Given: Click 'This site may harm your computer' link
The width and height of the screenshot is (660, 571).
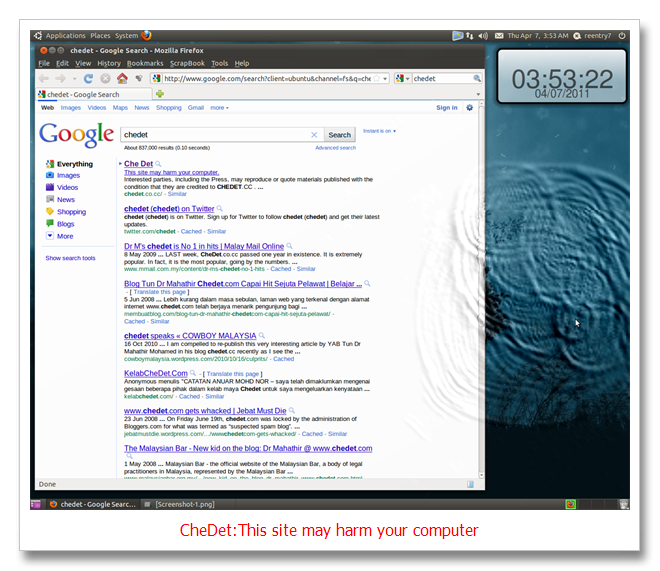Looking at the screenshot, I should [x=171, y=173].
